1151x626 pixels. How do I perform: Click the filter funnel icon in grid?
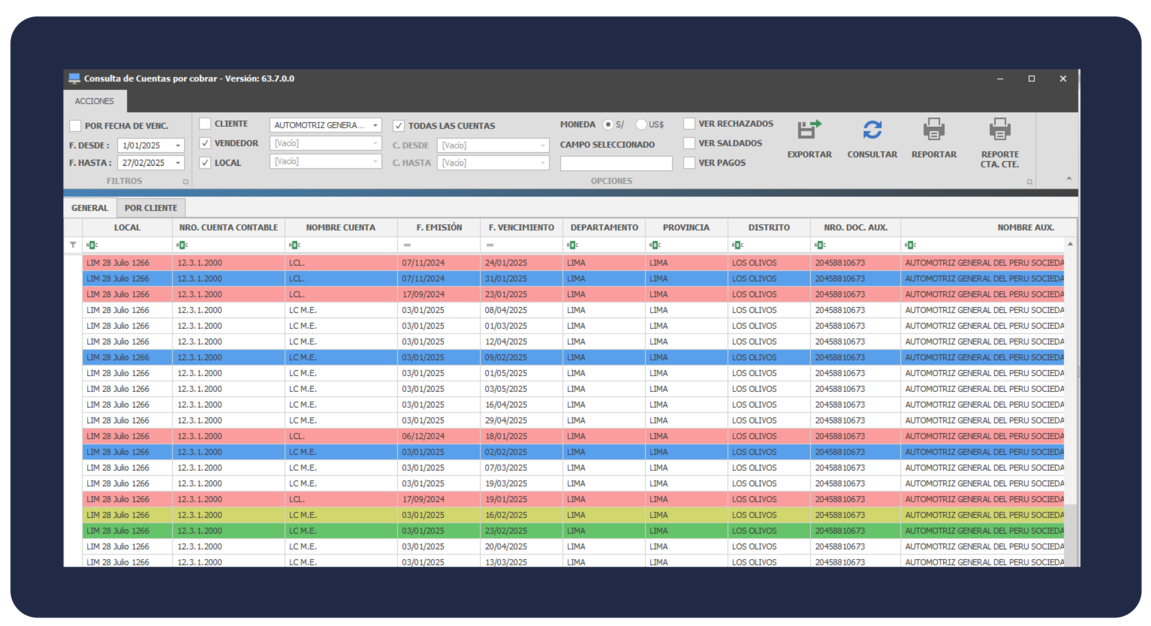pyautogui.click(x=73, y=245)
